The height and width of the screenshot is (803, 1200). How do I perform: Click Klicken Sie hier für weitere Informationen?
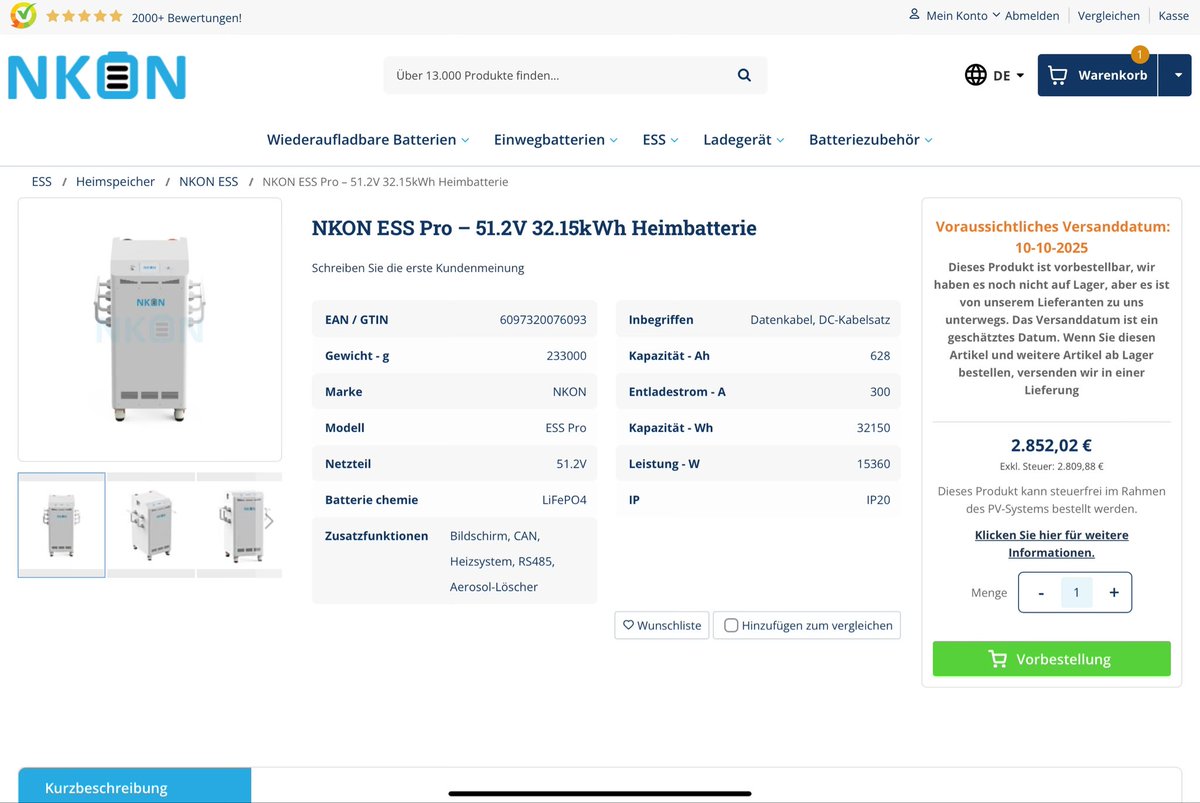pos(1051,544)
